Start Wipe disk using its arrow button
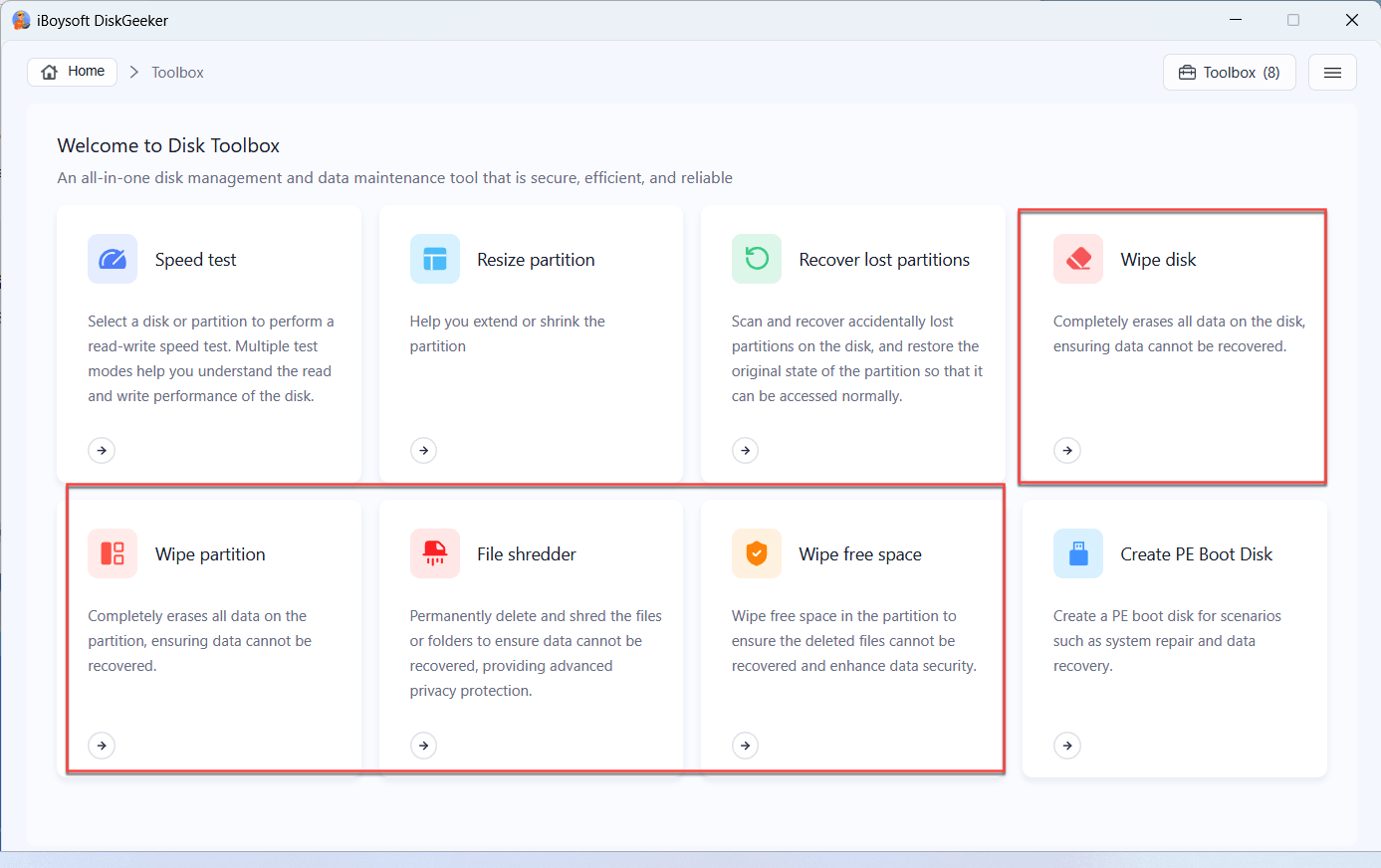The image size is (1381, 868). [x=1067, y=450]
